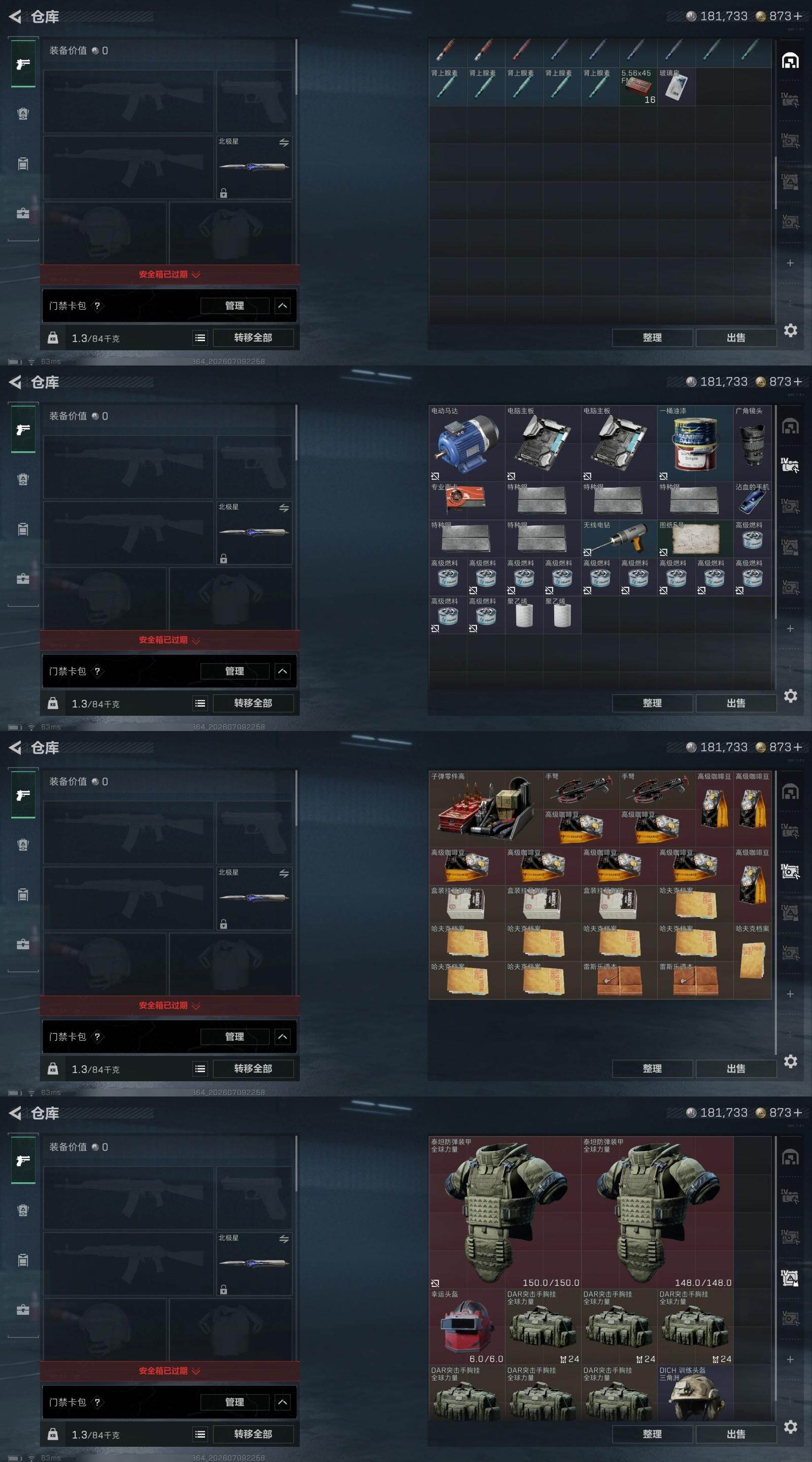
Task: Click the highlighted IV triangle box tab on the armor screen
Action: coord(791,1278)
